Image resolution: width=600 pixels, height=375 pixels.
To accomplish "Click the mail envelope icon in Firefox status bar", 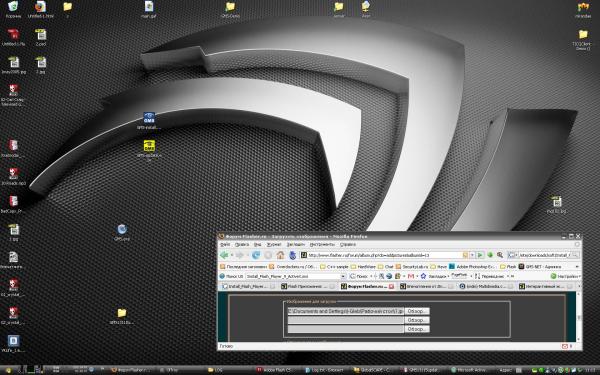I will point(565,346).
